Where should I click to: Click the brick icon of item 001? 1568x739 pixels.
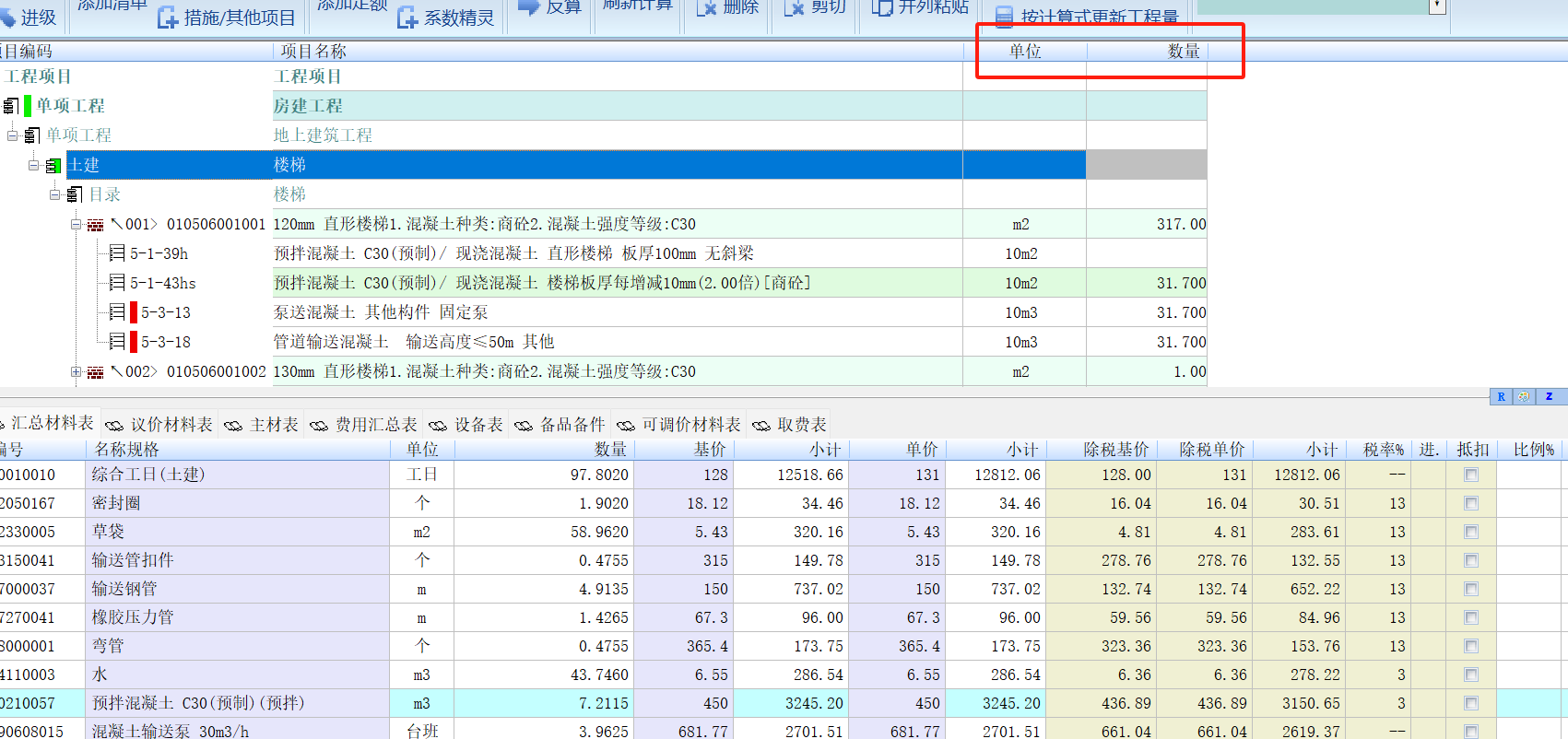(95, 225)
